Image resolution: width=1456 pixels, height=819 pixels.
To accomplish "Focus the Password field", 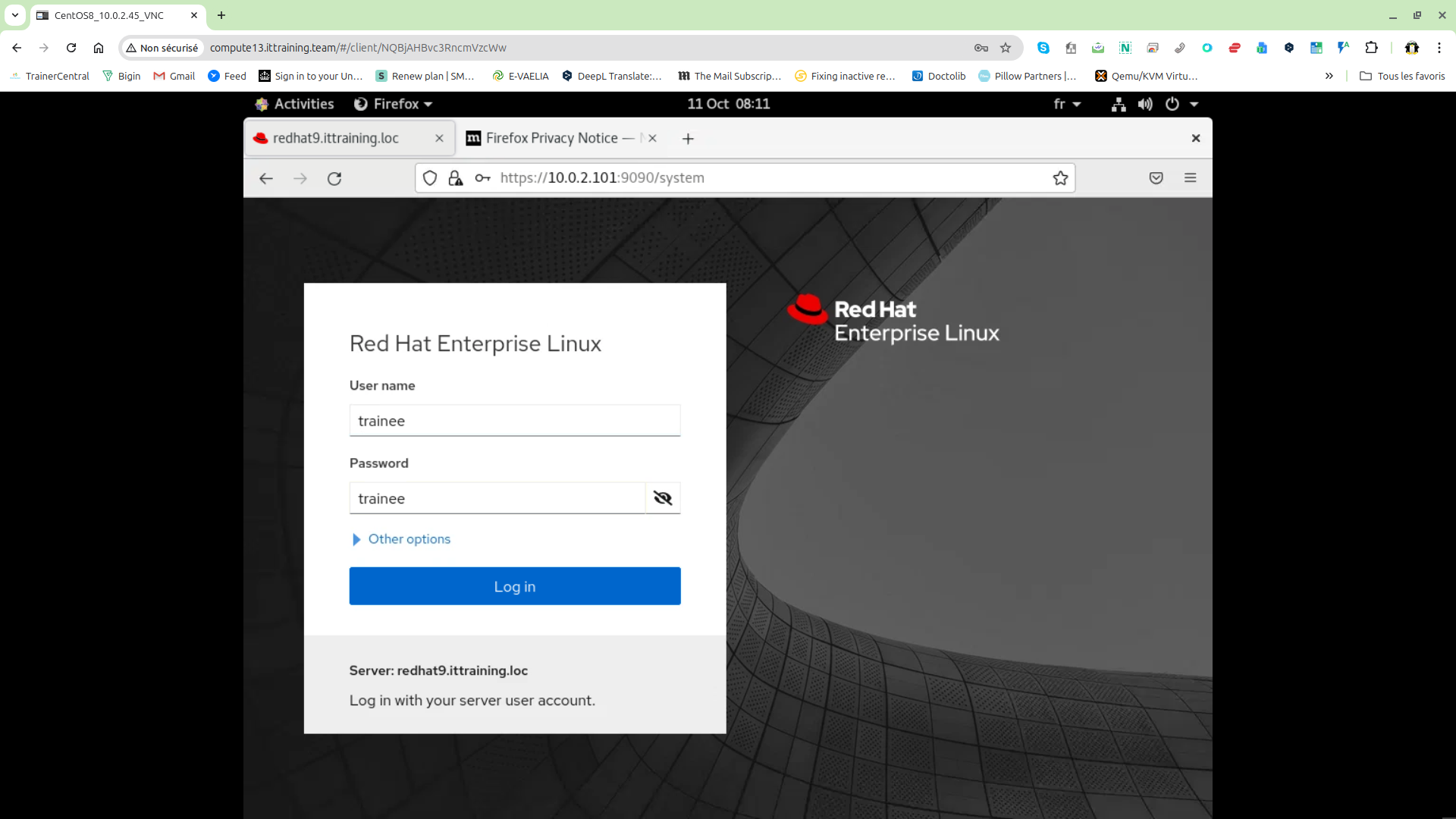I will (x=497, y=498).
